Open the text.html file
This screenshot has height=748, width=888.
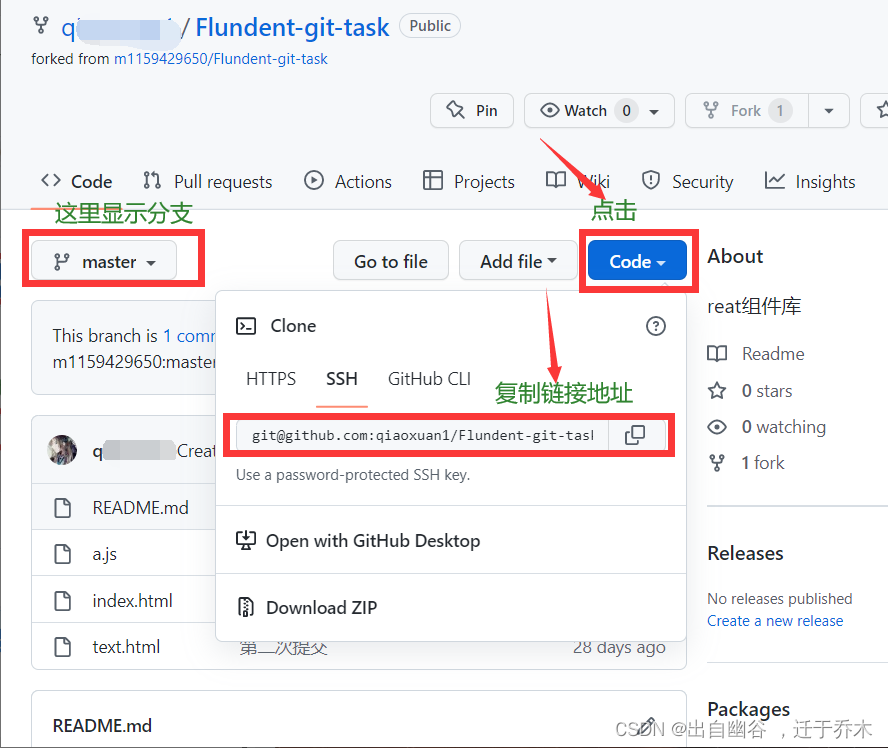pyautogui.click(x=126, y=647)
